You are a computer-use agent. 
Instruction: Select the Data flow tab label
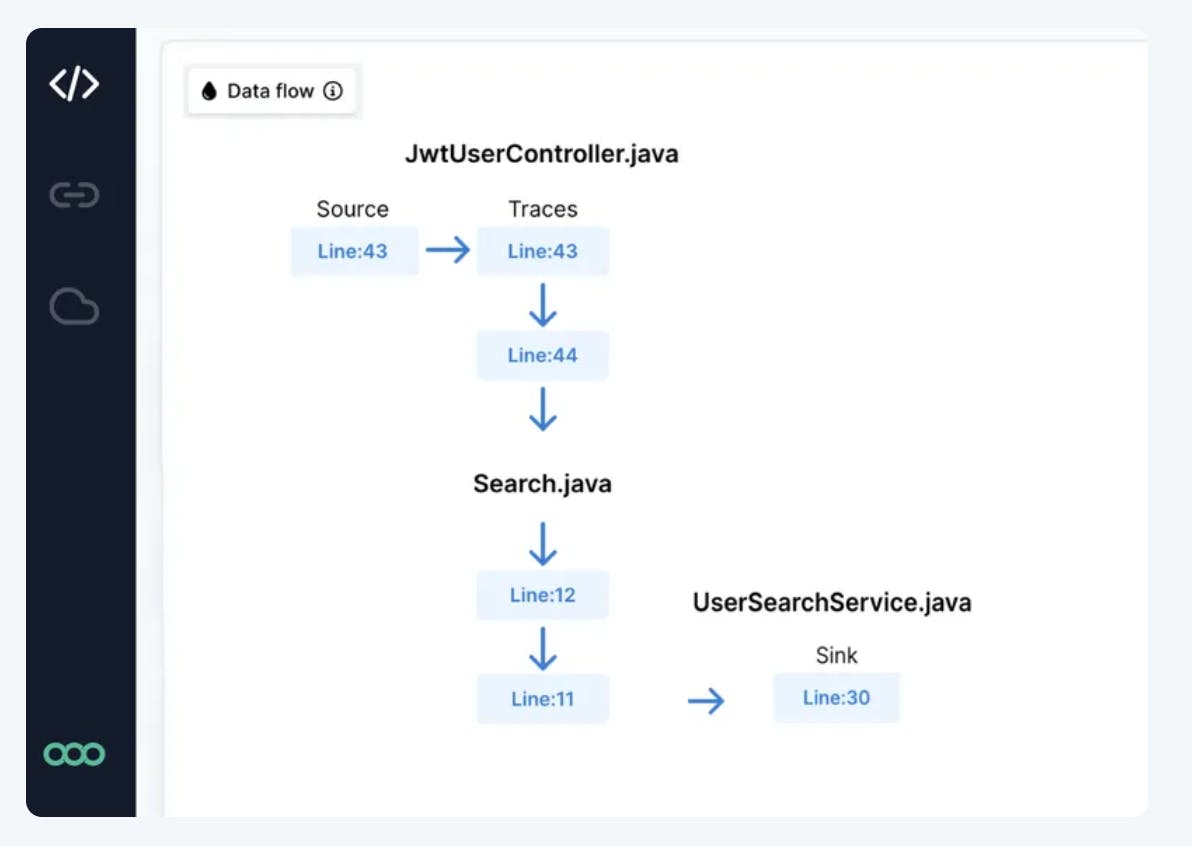pos(270,91)
